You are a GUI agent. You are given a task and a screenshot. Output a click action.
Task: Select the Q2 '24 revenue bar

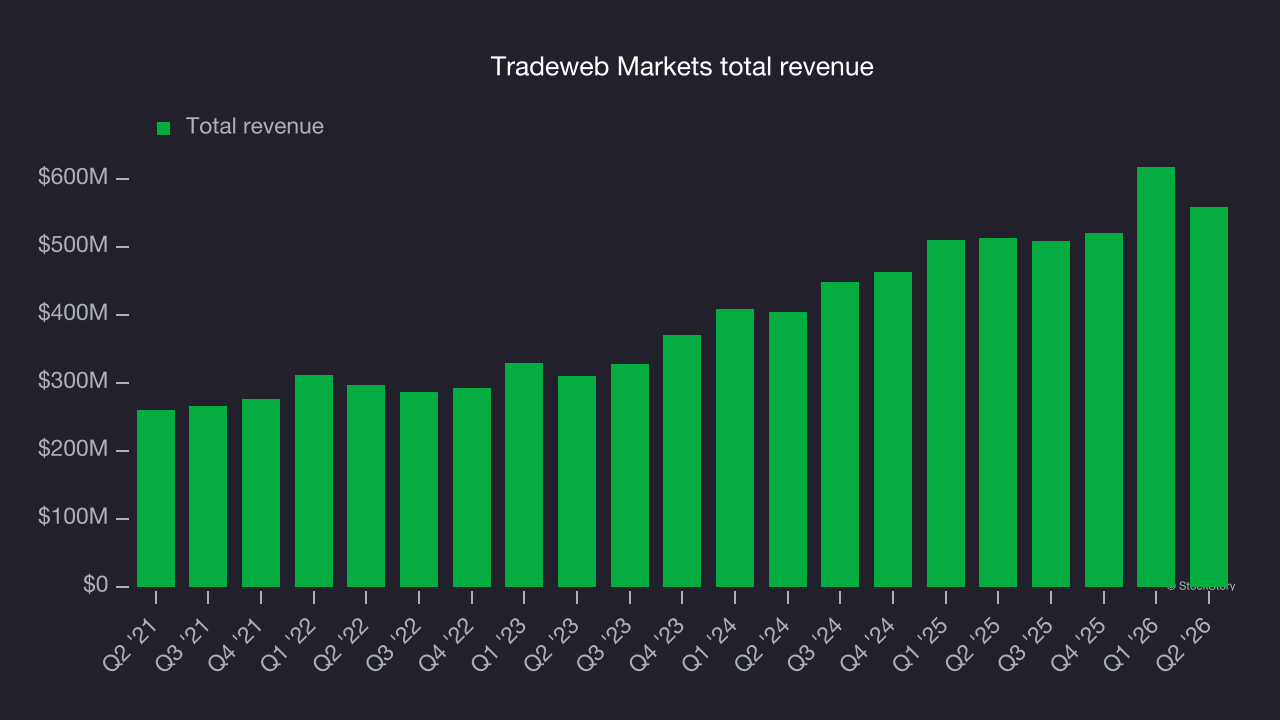pos(788,449)
